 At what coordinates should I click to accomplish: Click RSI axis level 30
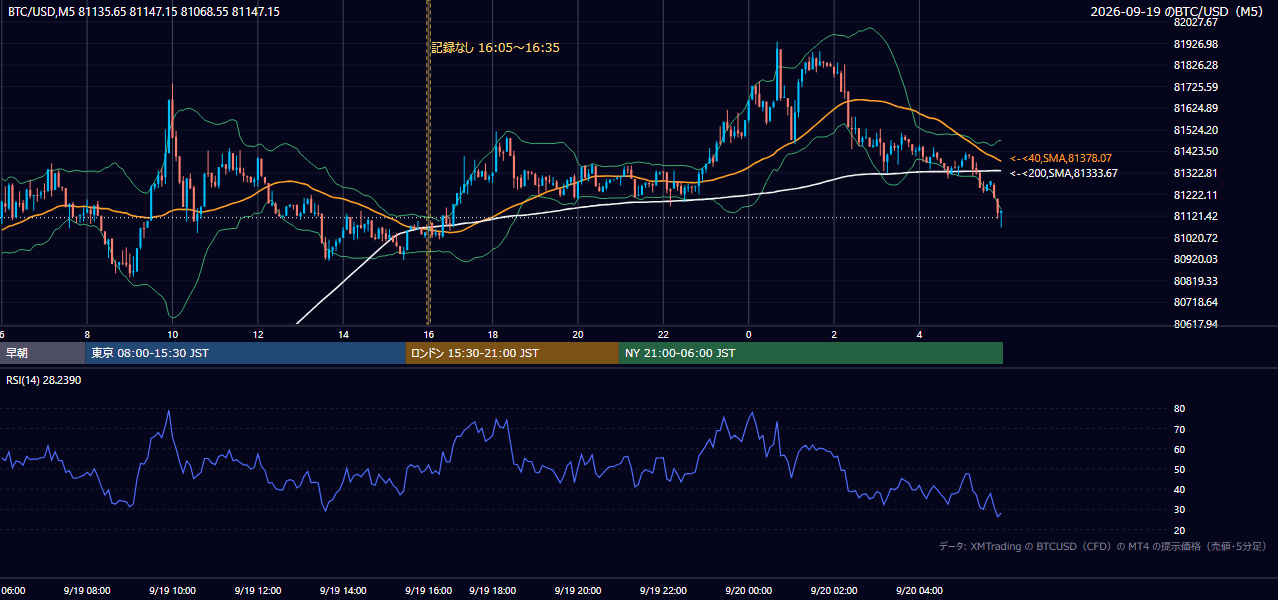pyautogui.click(x=1179, y=510)
